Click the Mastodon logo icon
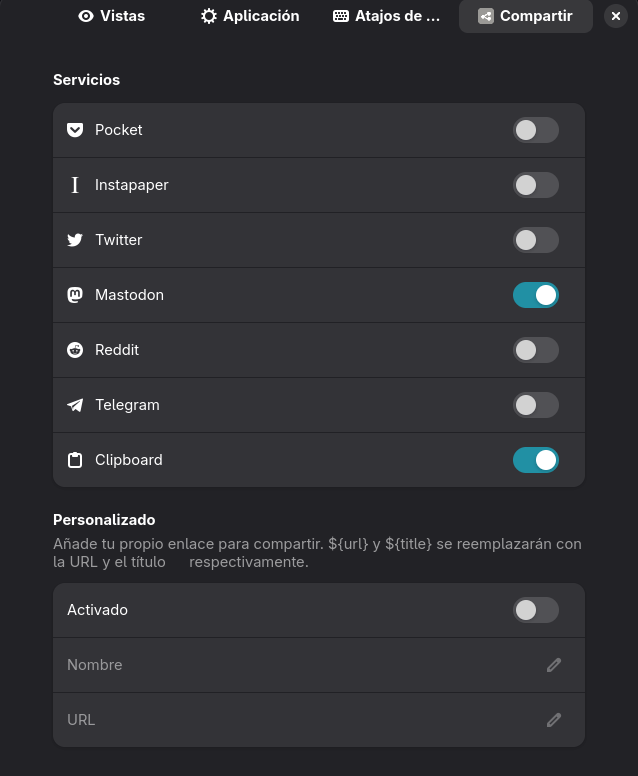Viewport: 638px width, 776px height. click(75, 295)
